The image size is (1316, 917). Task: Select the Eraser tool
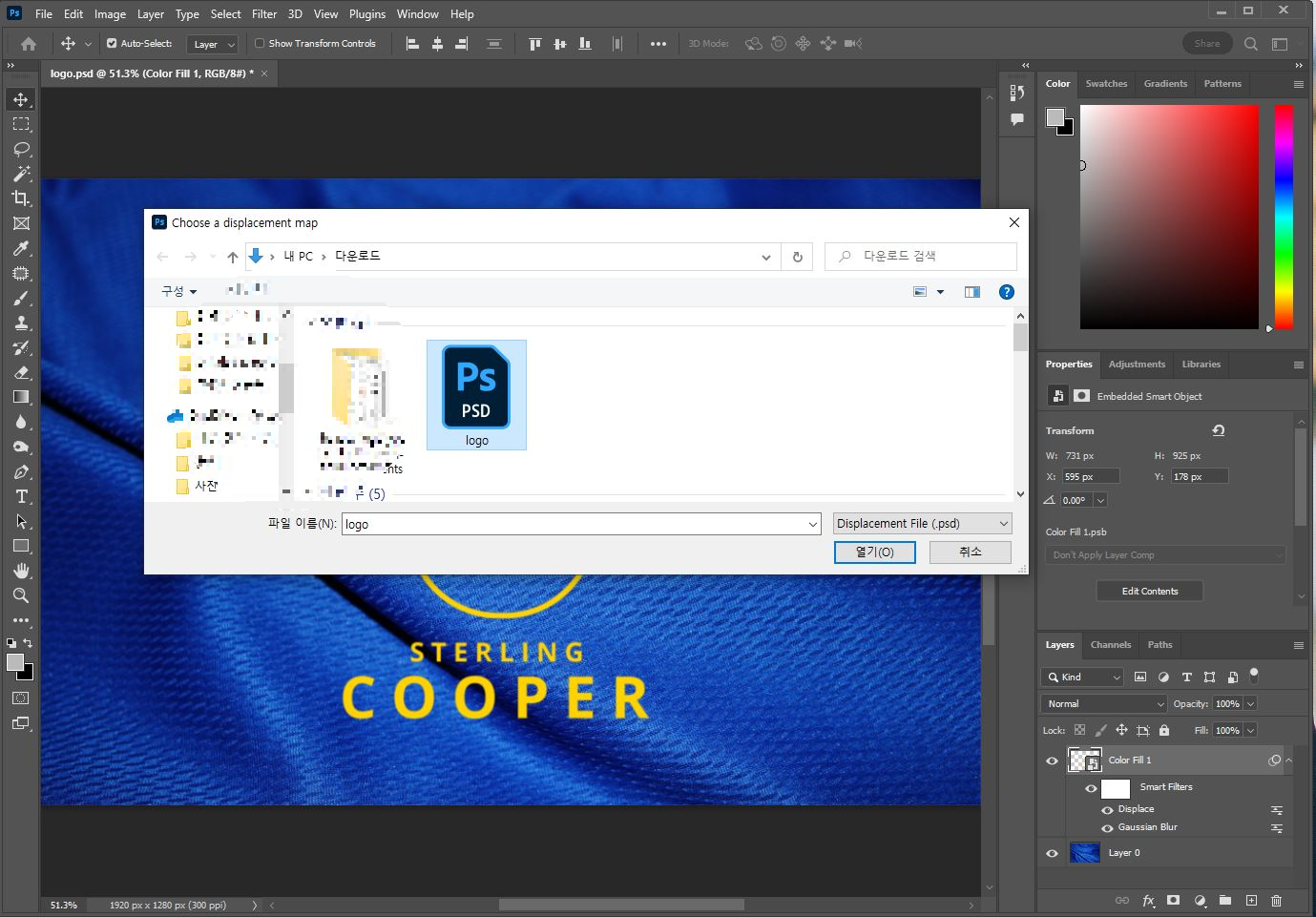click(x=21, y=372)
